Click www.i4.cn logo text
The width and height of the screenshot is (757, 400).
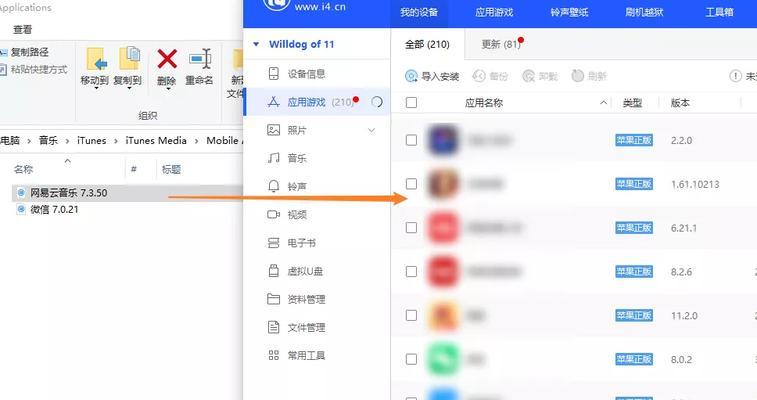click(x=320, y=7)
